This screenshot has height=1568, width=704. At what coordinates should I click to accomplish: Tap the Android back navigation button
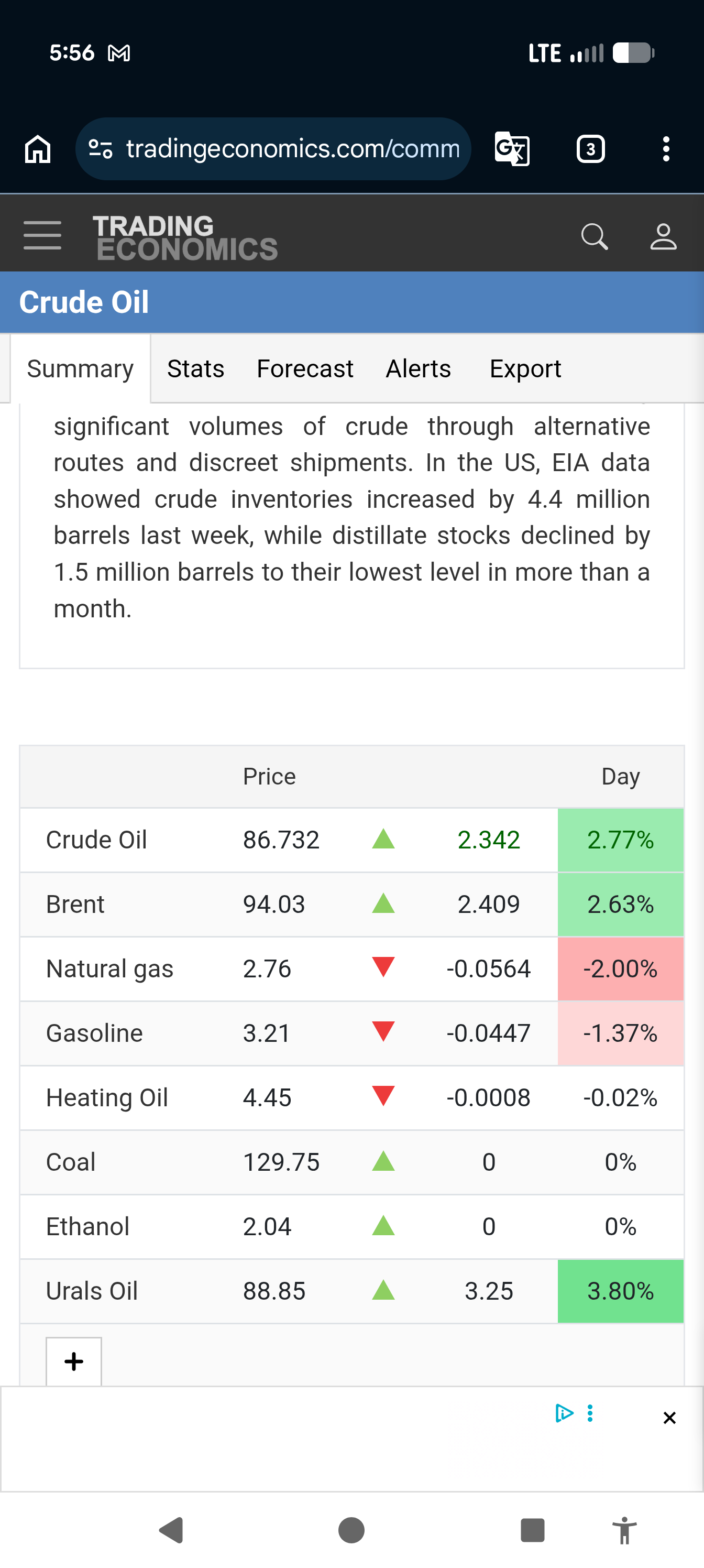(x=171, y=1530)
